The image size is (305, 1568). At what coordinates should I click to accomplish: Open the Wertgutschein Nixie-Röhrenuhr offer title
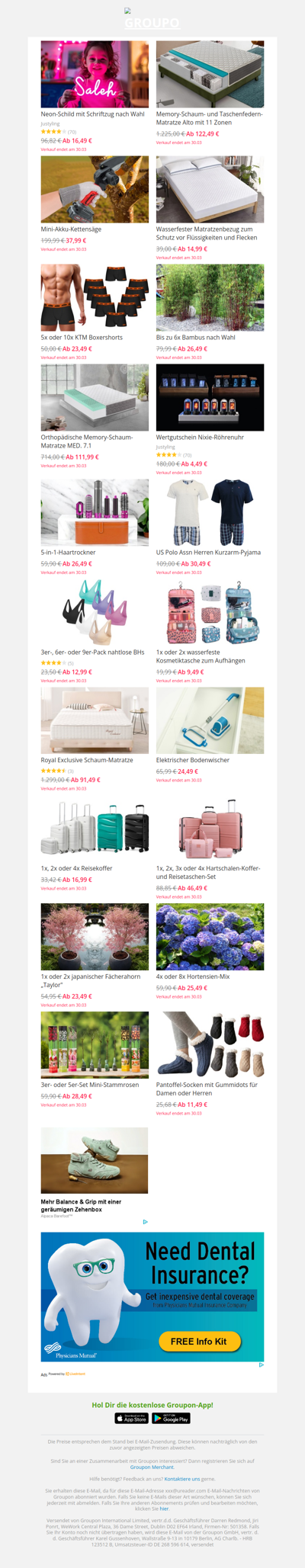click(200, 437)
